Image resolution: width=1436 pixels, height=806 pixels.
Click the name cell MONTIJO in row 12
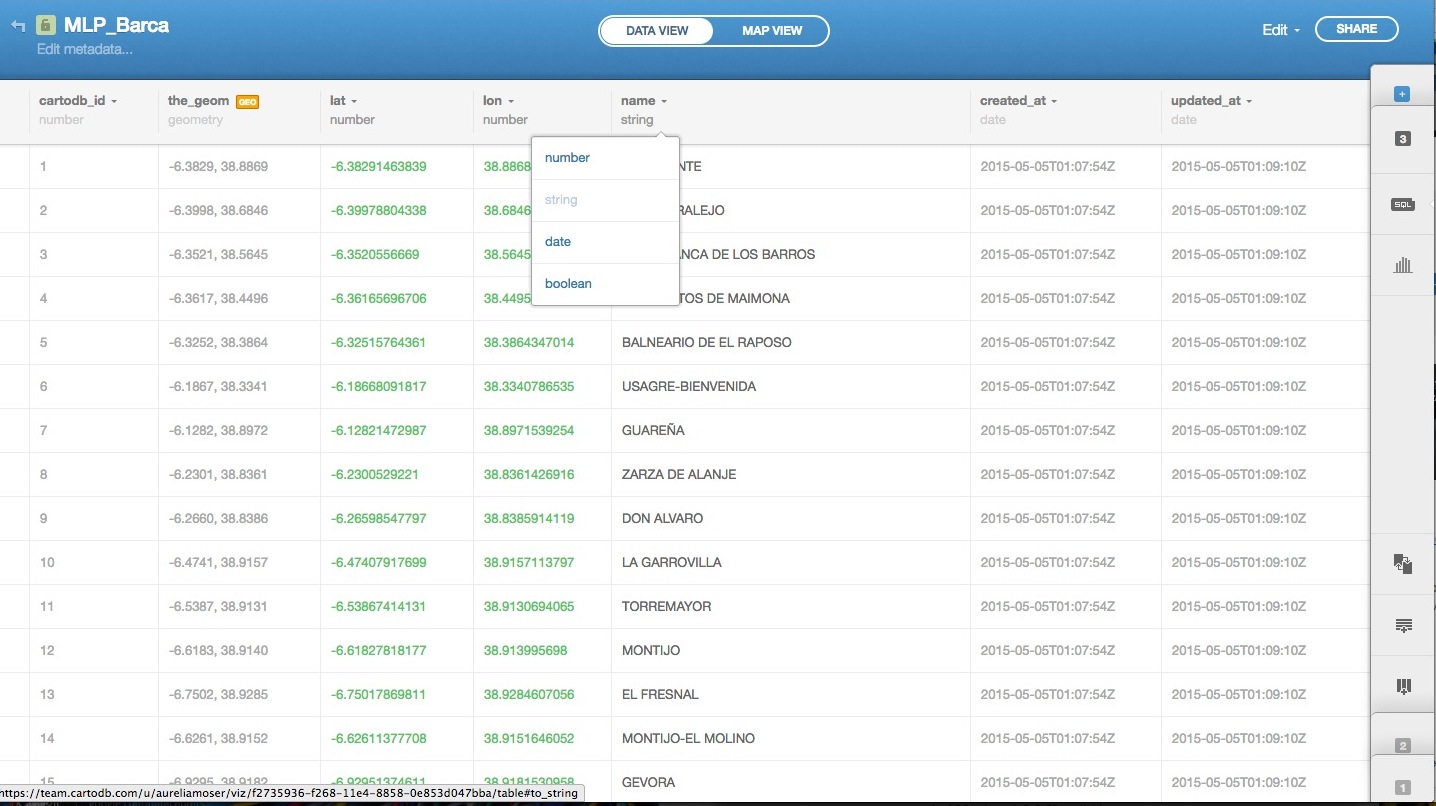coord(651,651)
